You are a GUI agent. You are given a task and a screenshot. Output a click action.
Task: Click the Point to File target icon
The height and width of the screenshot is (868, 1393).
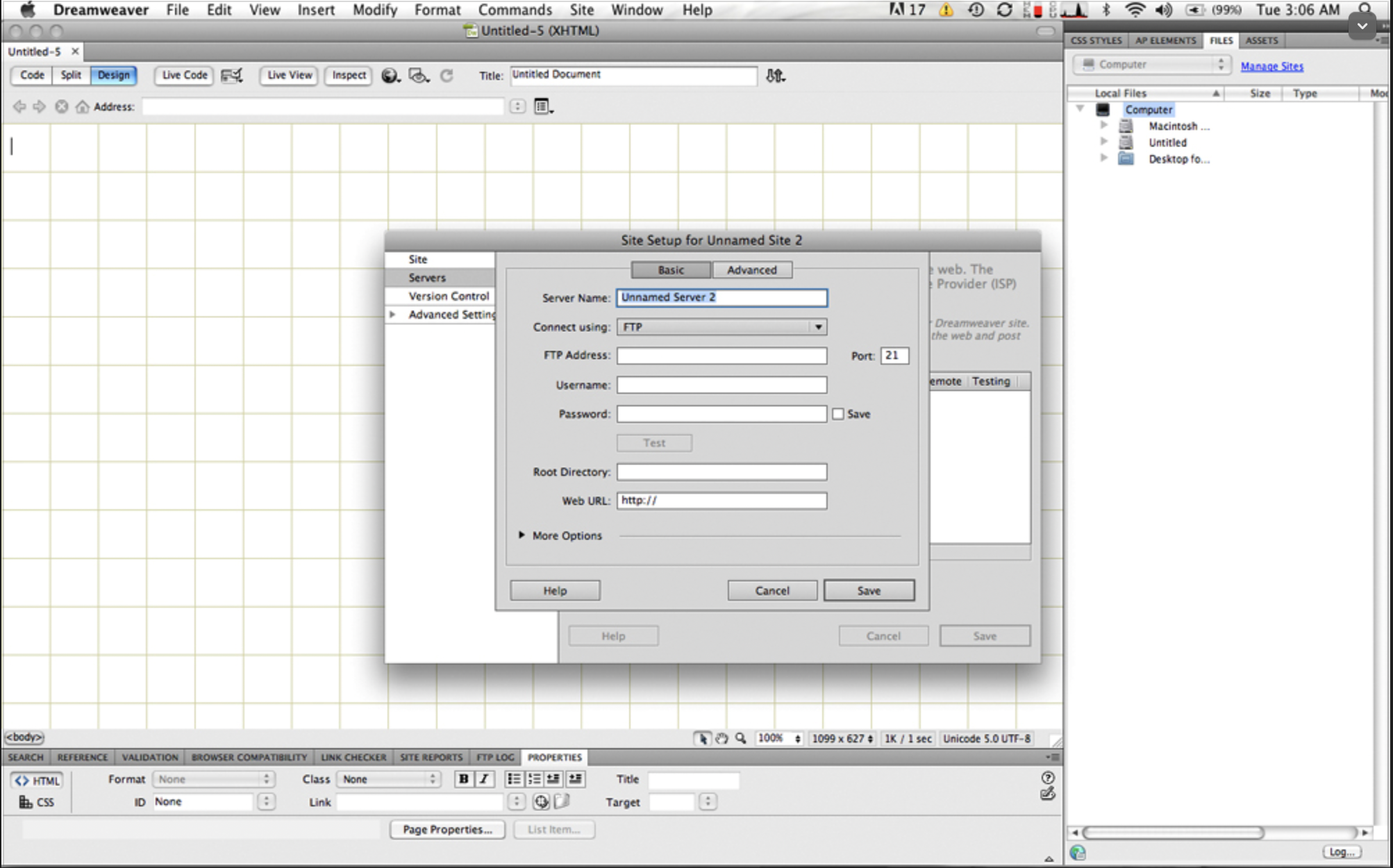541,802
